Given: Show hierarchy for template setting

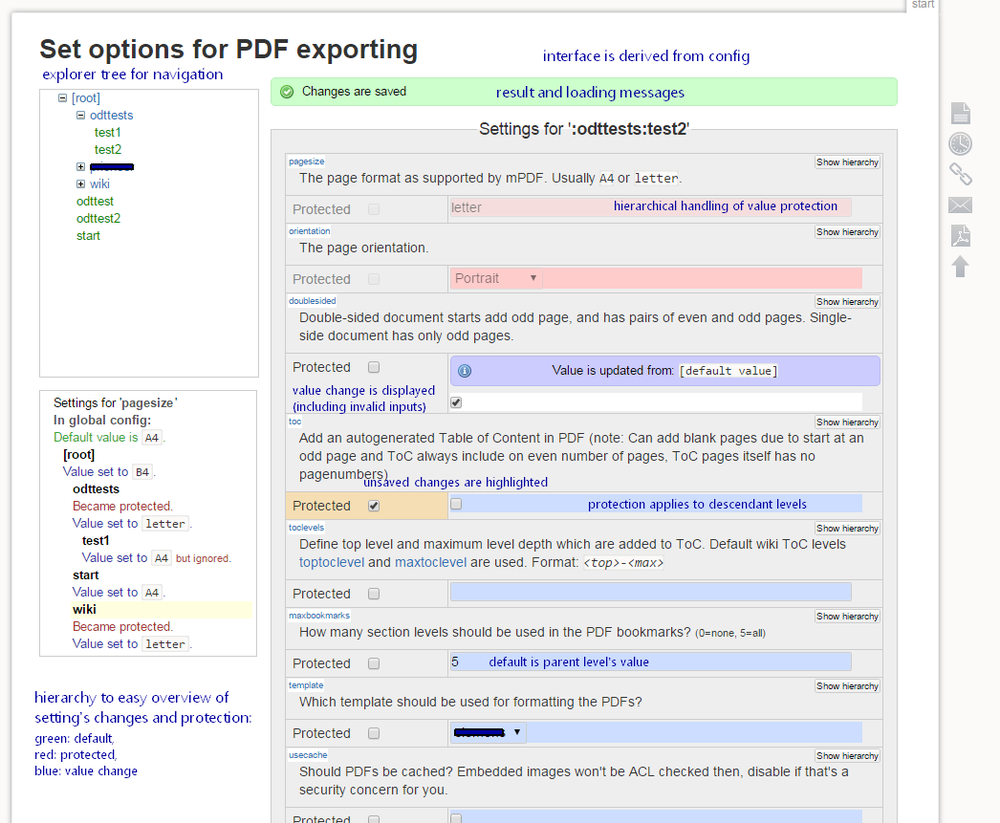Looking at the screenshot, I should 847,686.
